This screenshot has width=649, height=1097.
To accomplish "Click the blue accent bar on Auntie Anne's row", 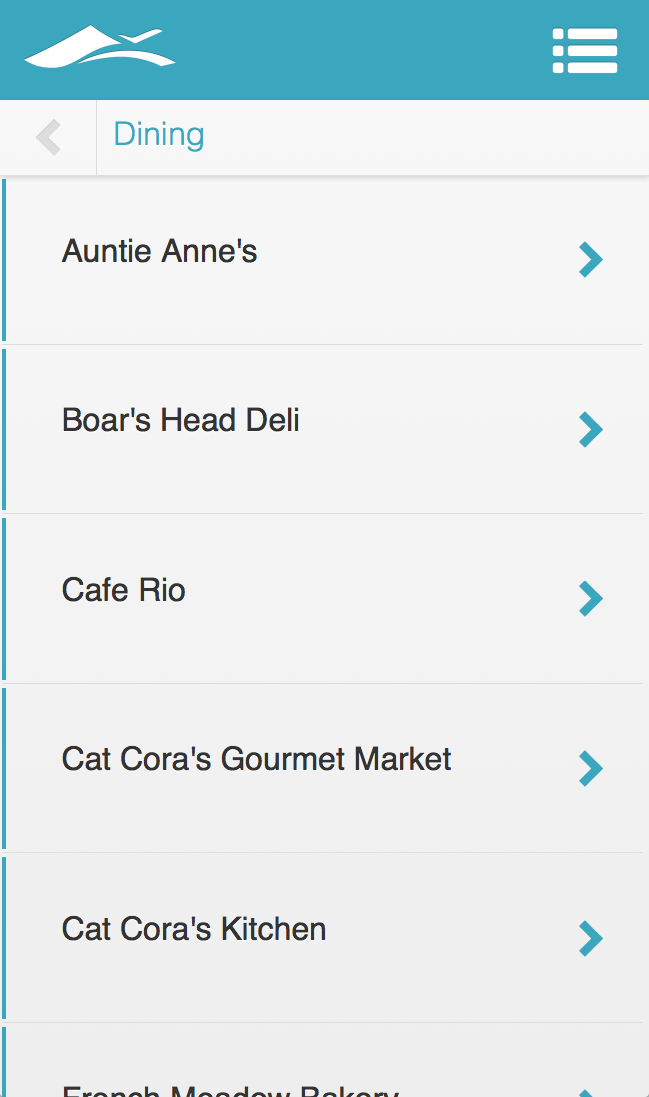I will [4, 260].
